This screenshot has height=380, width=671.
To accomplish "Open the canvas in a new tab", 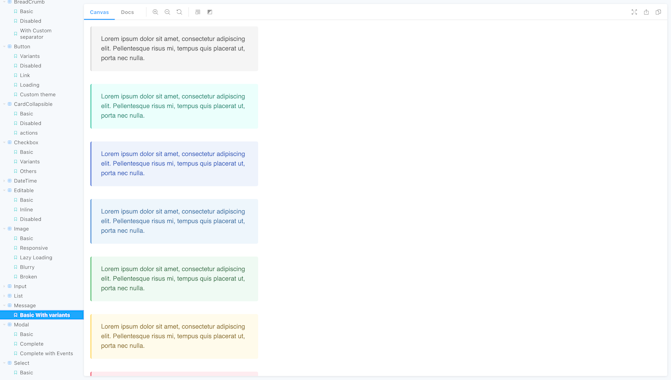I will 646,12.
